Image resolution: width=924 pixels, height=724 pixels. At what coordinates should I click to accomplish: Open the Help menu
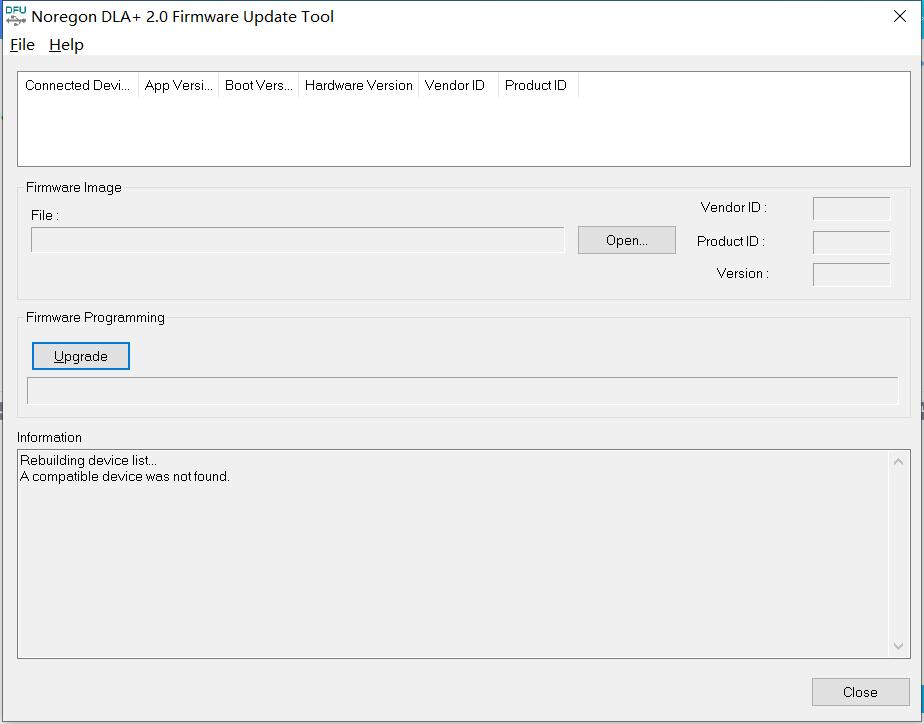point(66,45)
